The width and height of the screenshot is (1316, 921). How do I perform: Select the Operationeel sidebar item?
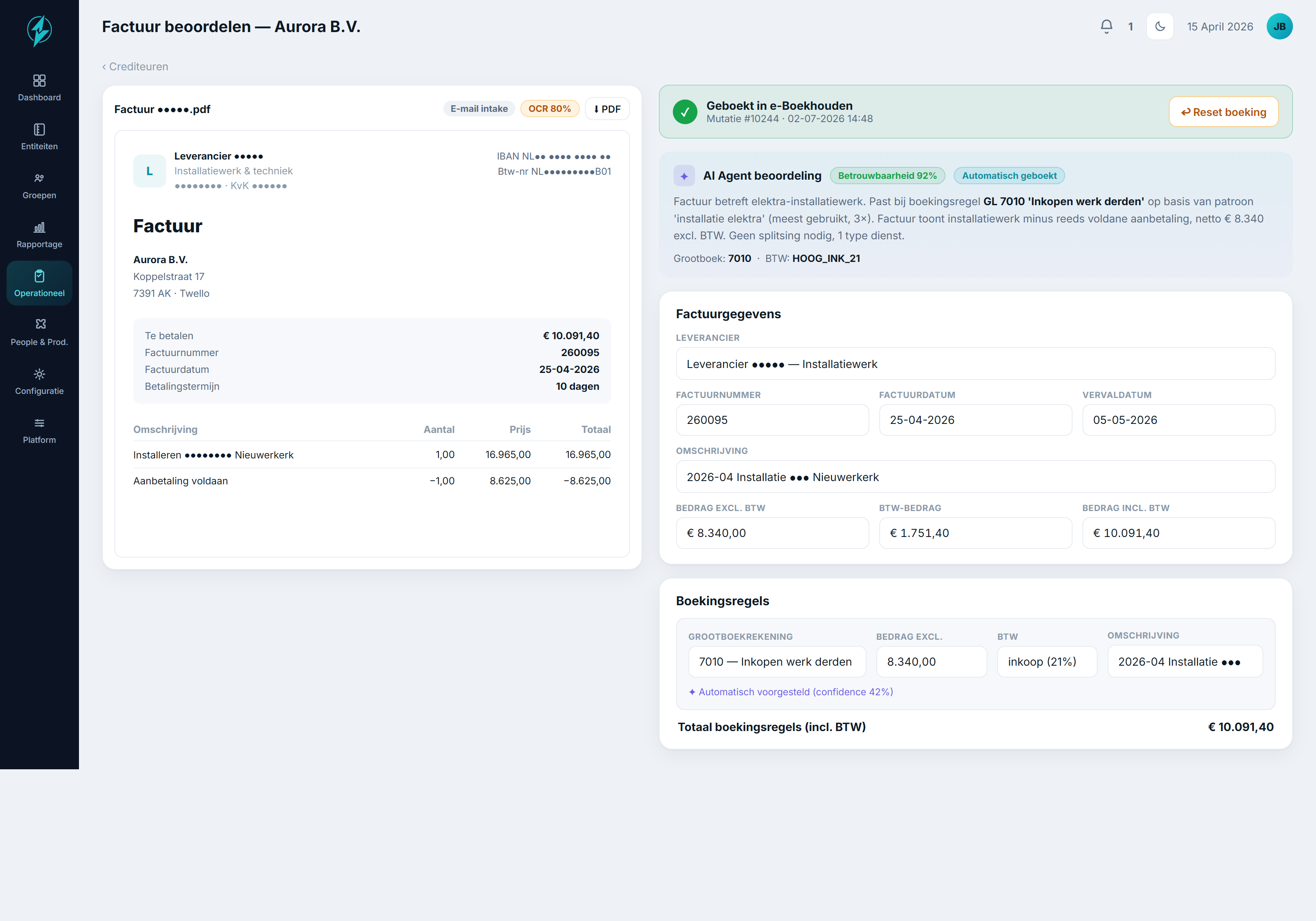click(39, 283)
